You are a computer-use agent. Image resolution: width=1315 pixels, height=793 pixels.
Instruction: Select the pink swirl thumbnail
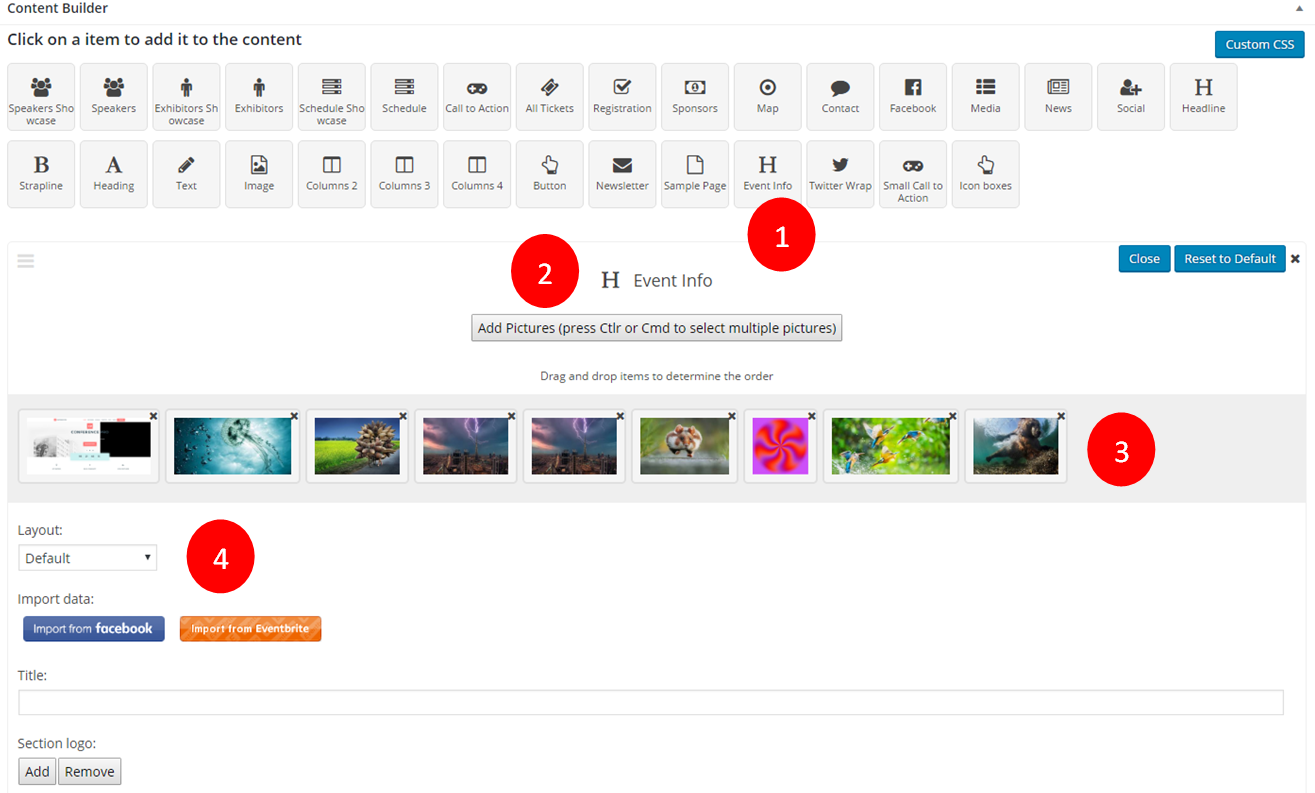[x=780, y=446]
